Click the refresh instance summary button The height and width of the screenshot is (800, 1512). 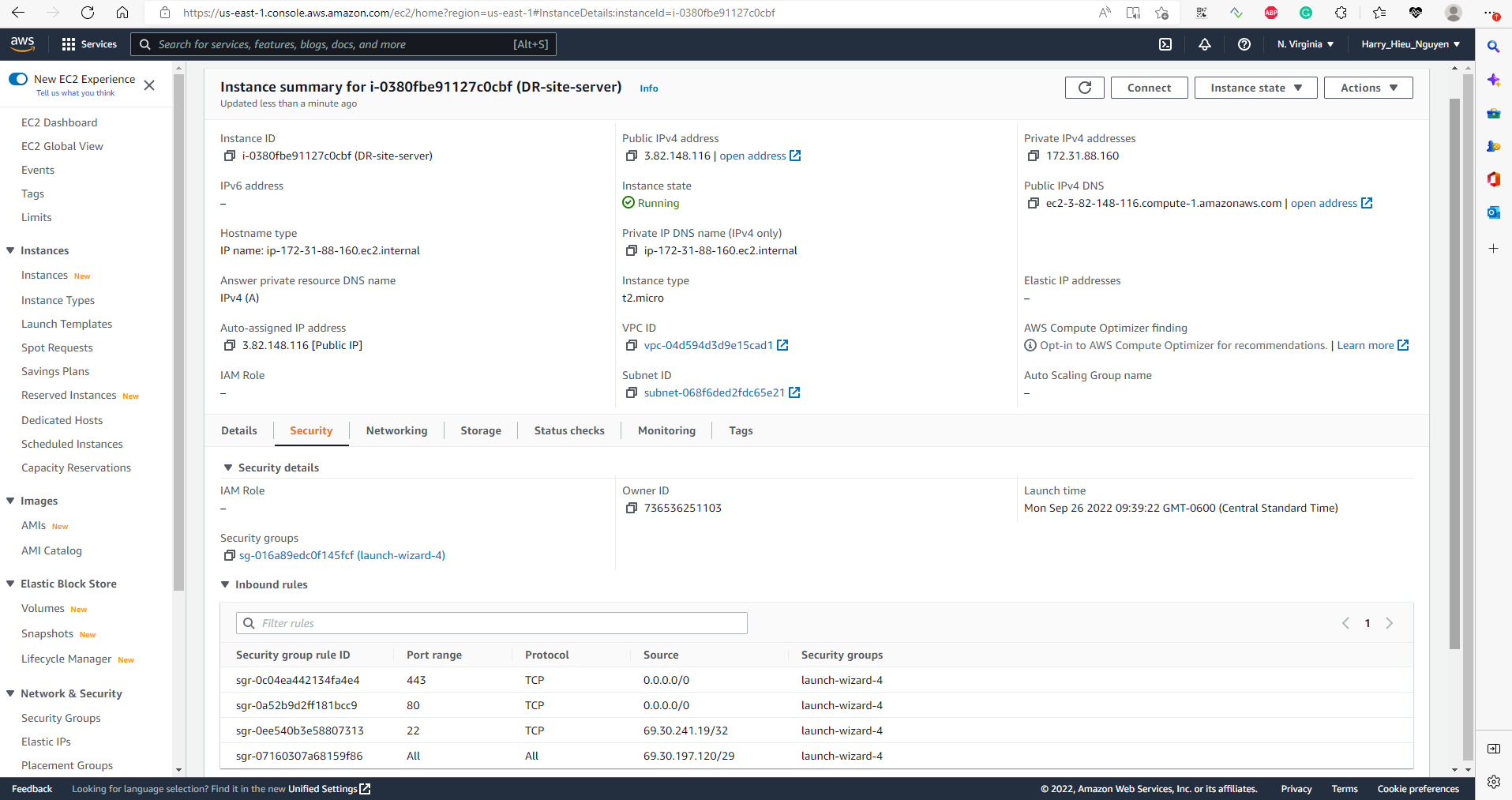1084,88
